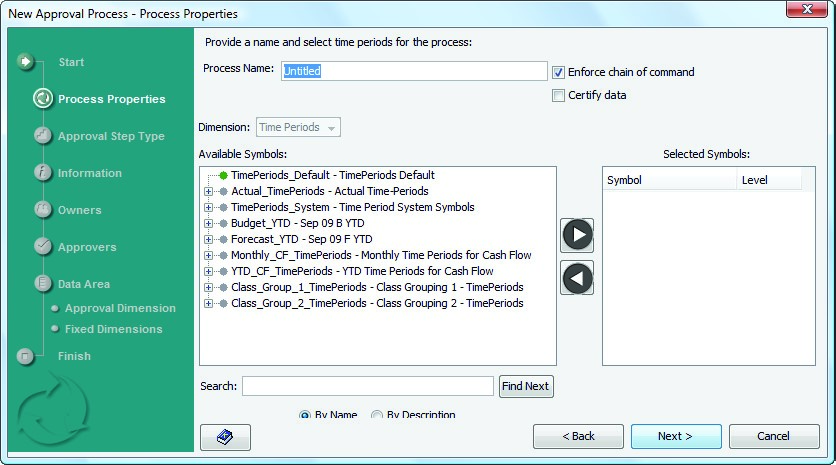The width and height of the screenshot is (836, 465).
Task: Expand the Monthly_CF_TimePeriods tree node
Action: point(208,255)
